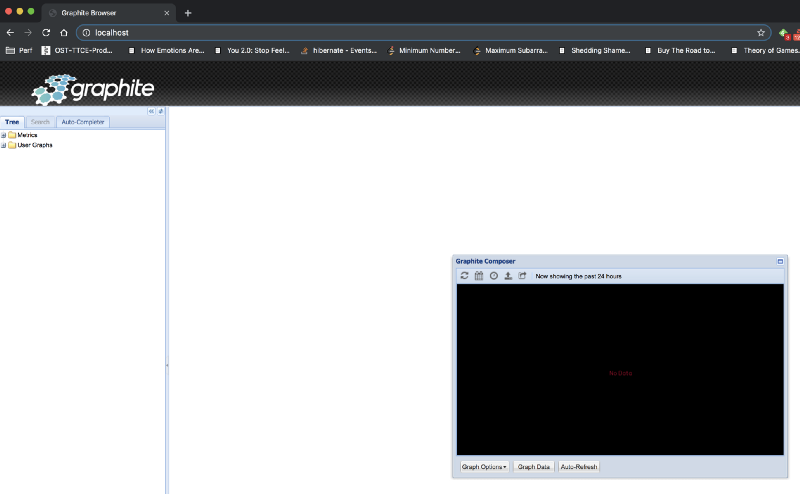Screen dimensions: 800x494
Task: Open the How Emotions Are bookmark
Action: point(166,51)
